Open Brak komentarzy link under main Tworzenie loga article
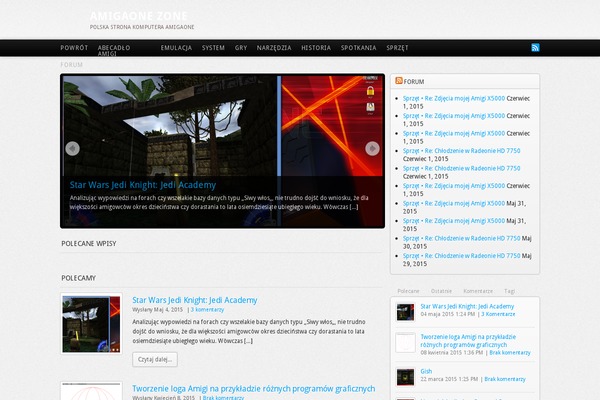600x400 pixels. (223, 398)
